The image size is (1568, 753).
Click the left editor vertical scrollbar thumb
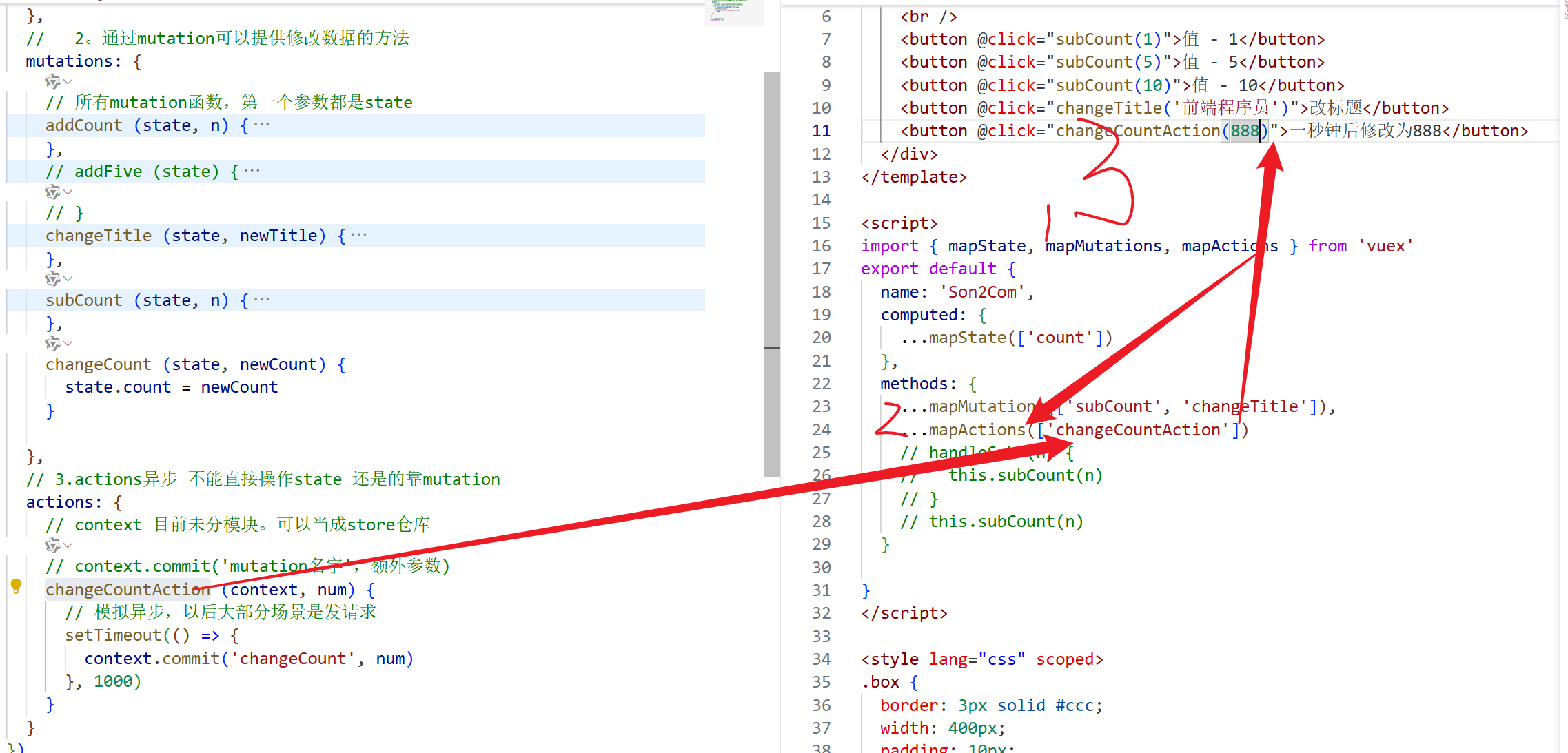point(771,276)
